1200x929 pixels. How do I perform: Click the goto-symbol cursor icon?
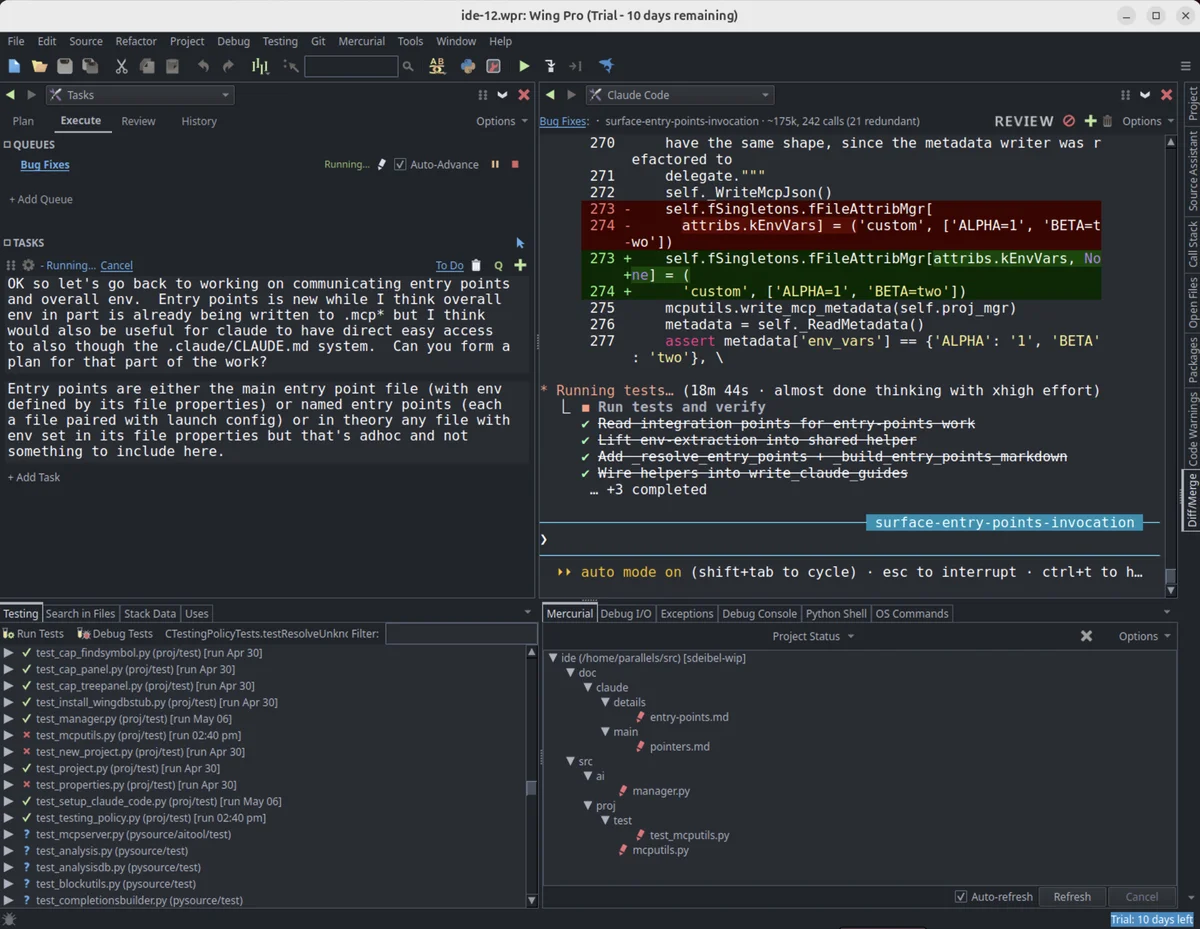290,66
